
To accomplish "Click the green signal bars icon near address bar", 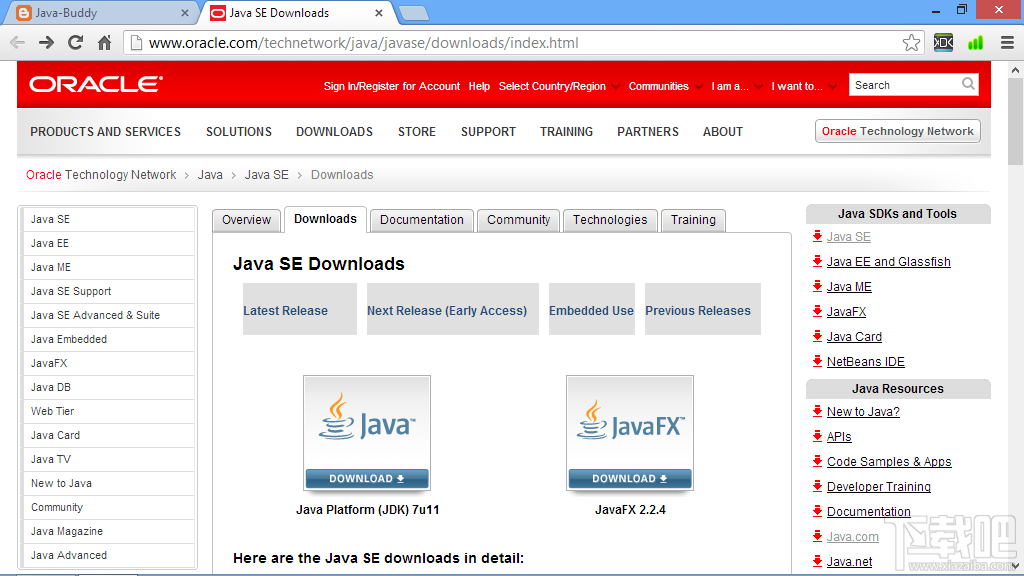I will 974,42.
